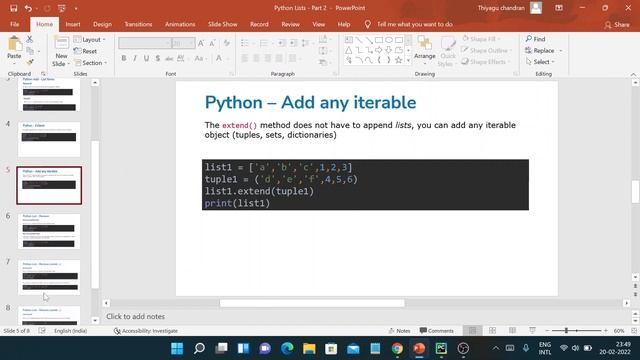This screenshot has height=360, width=640.
Task: Toggle Underline formatting
Action: click(x=146, y=58)
